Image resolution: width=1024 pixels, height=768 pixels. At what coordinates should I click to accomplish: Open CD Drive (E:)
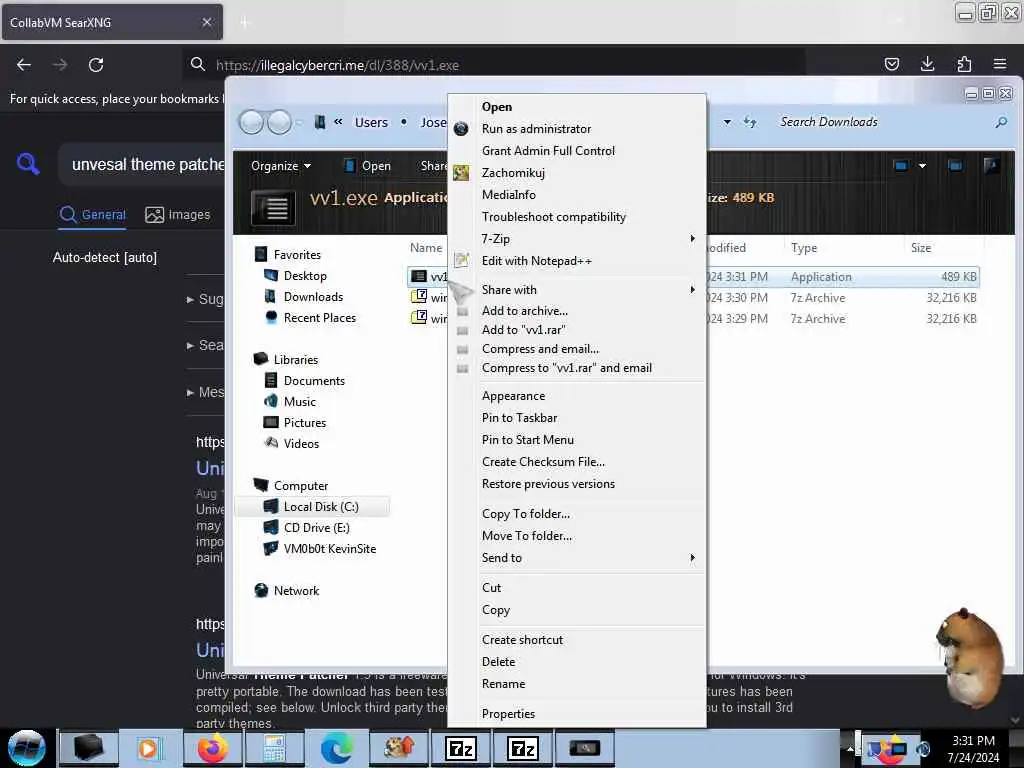tap(316, 528)
